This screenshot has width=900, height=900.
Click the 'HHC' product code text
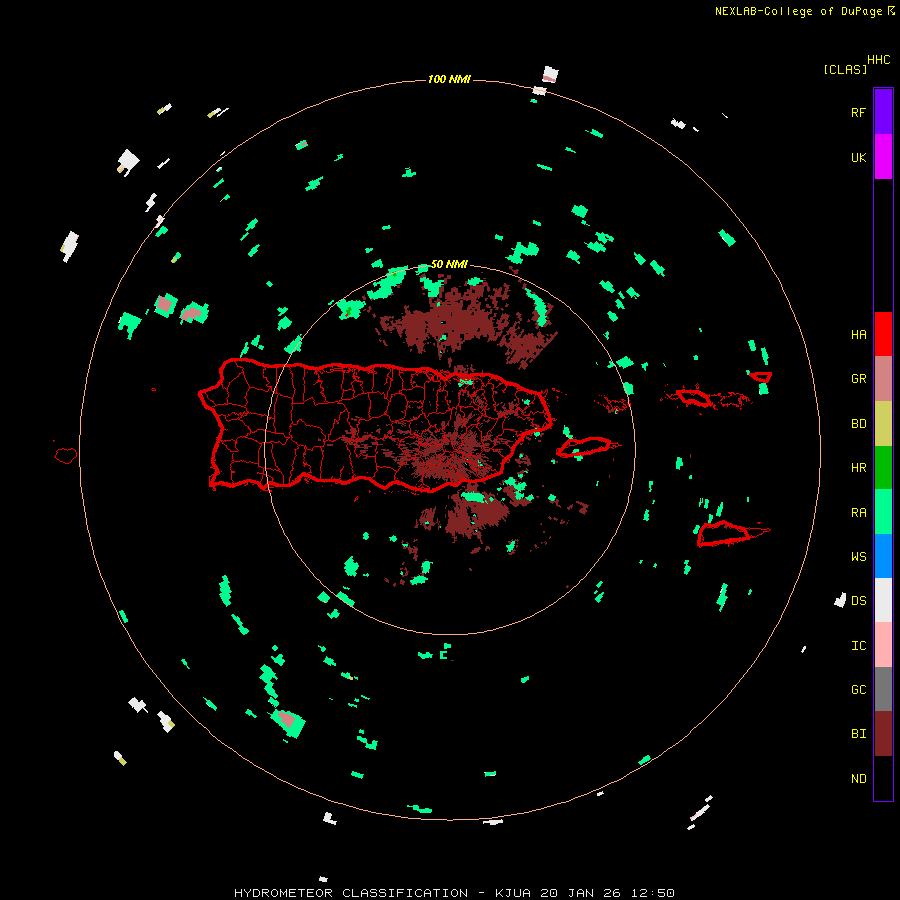click(879, 60)
